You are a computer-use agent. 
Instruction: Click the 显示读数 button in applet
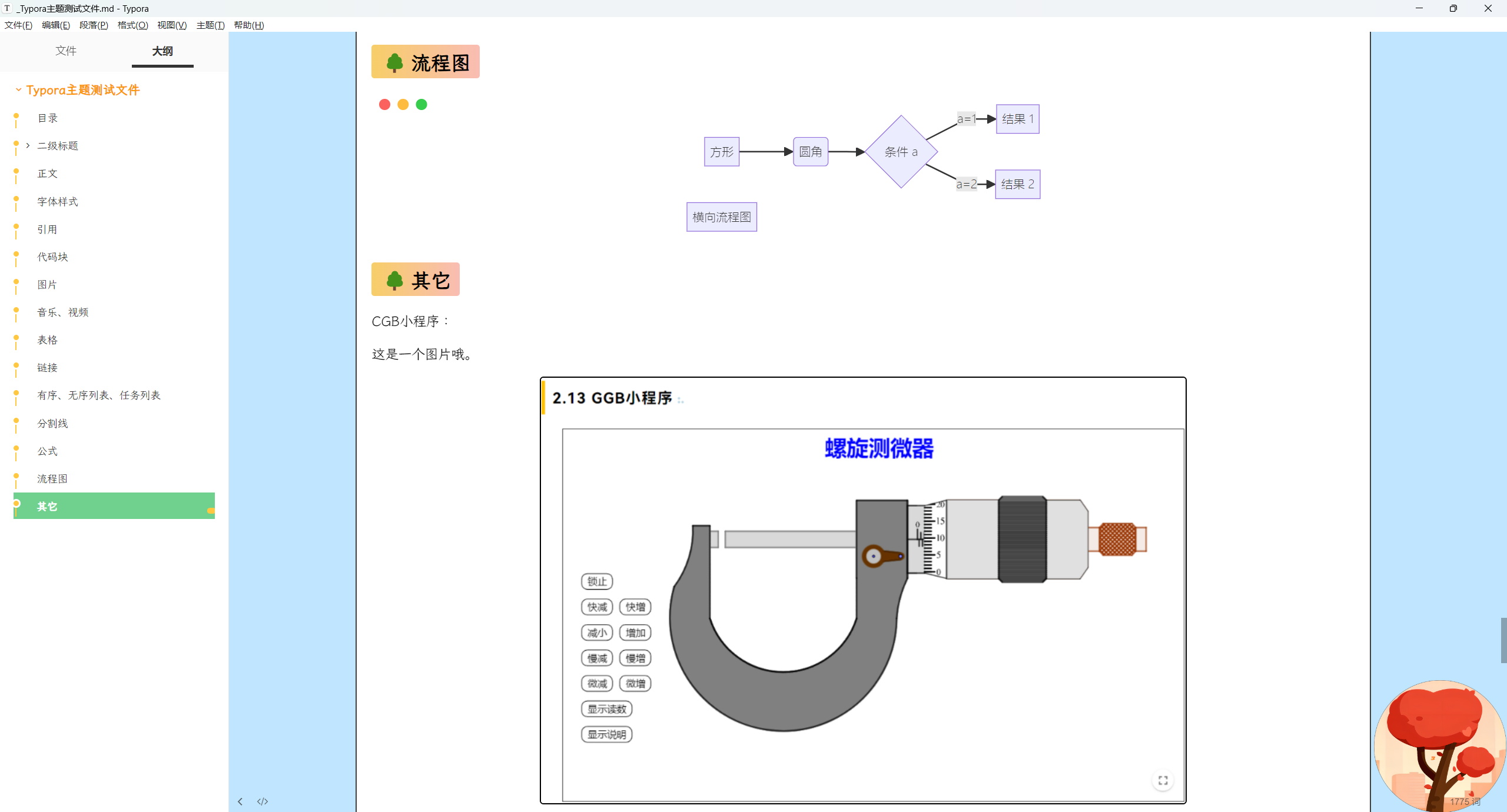(x=607, y=709)
